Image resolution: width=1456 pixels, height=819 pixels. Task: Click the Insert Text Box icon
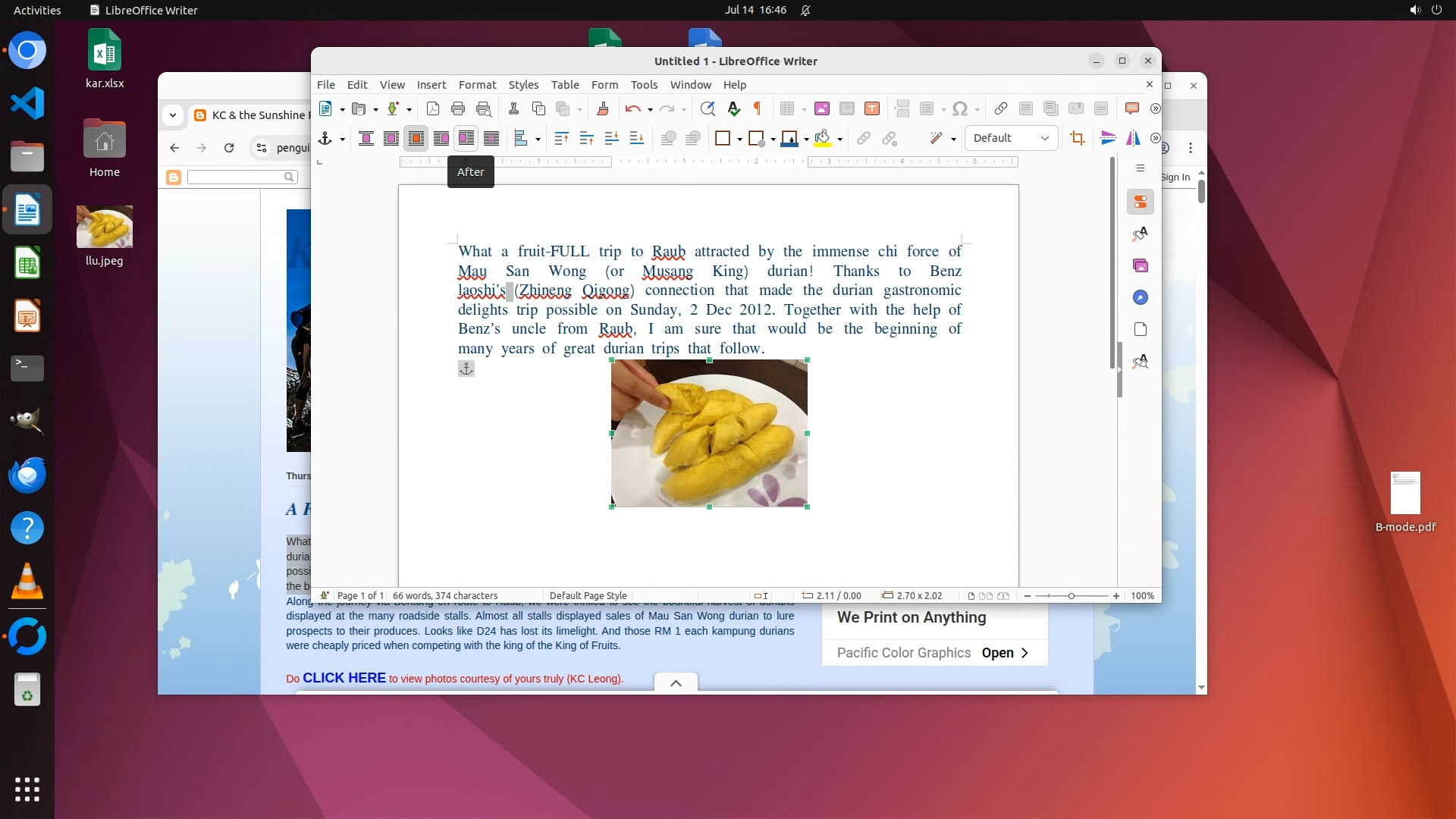[872, 109]
